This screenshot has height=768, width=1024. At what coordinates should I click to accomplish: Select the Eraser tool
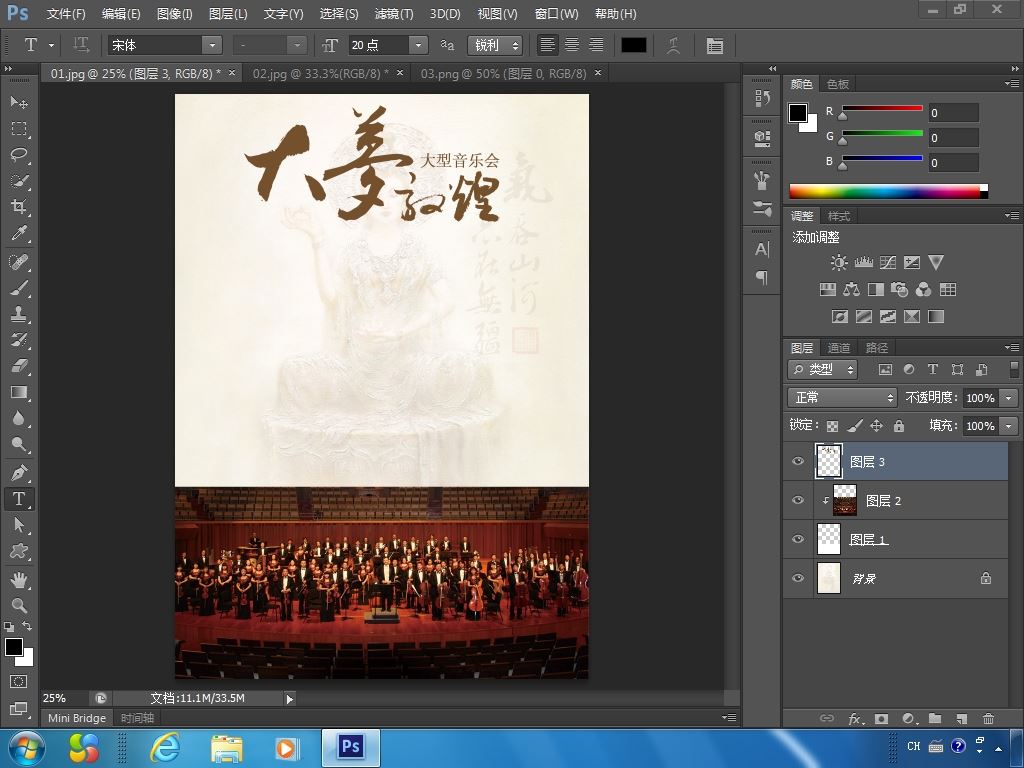tap(19, 366)
